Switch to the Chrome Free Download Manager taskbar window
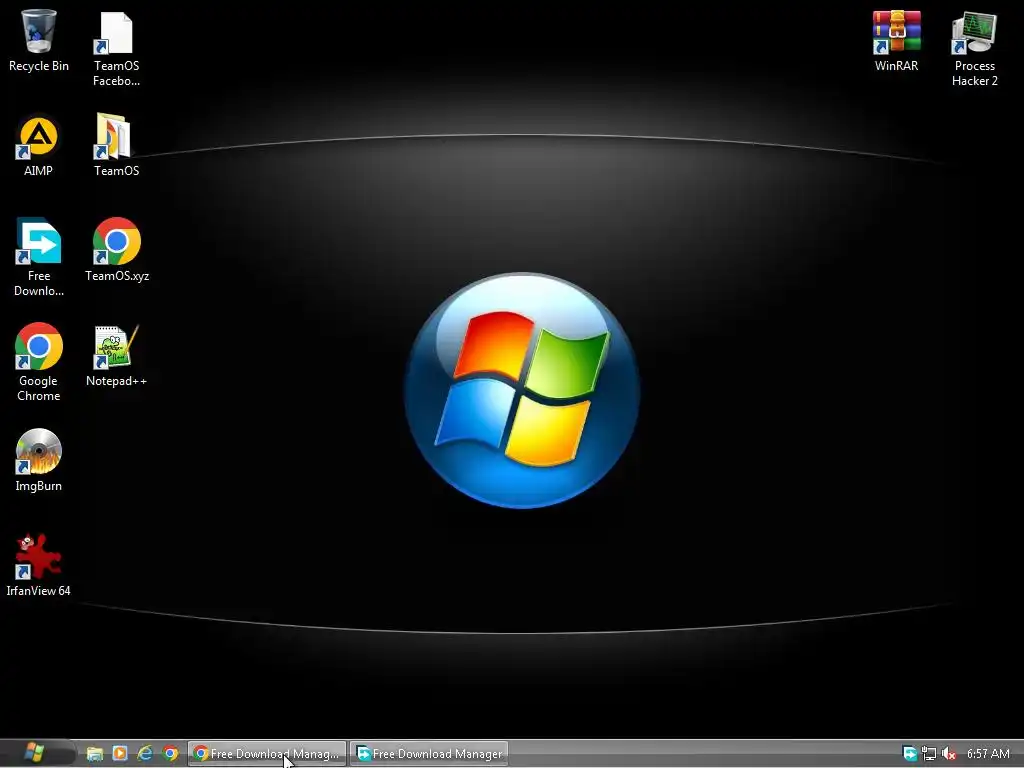 pos(267,754)
